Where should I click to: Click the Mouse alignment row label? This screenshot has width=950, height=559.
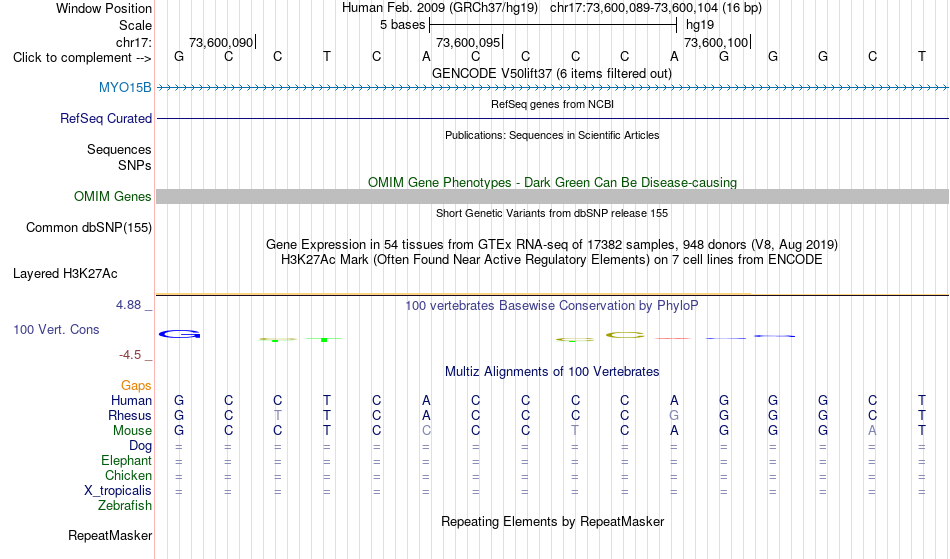(132, 431)
